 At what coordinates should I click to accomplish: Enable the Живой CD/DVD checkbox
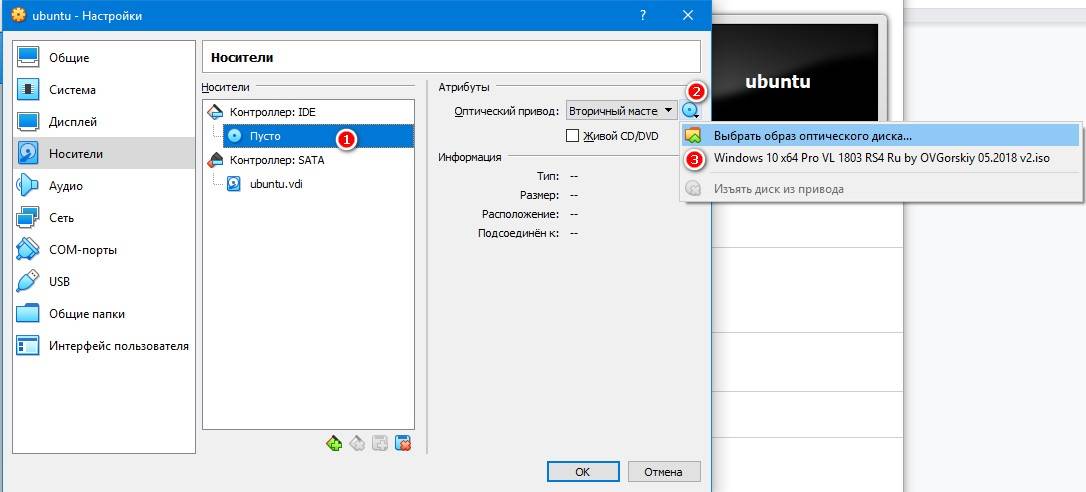pyautogui.click(x=573, y=136)
